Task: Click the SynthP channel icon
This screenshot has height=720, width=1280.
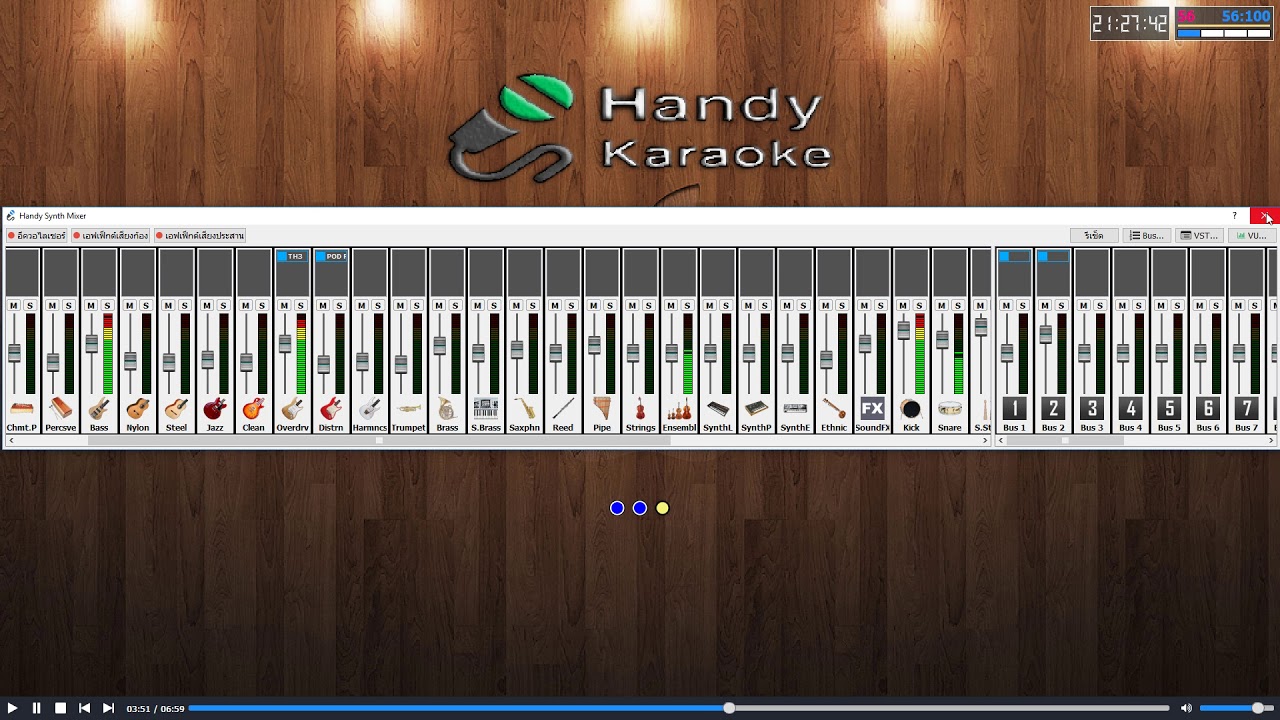Action: point(756,408)
